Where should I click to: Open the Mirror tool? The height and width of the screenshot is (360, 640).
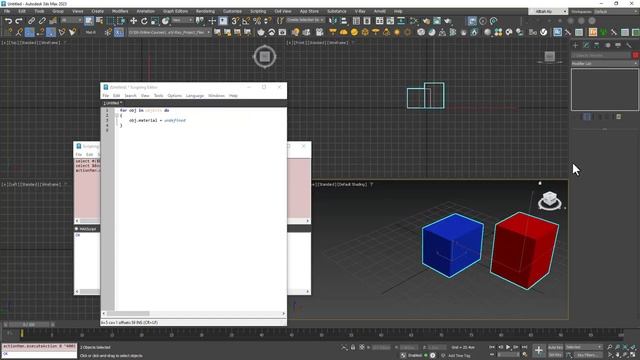coord(333,21)
